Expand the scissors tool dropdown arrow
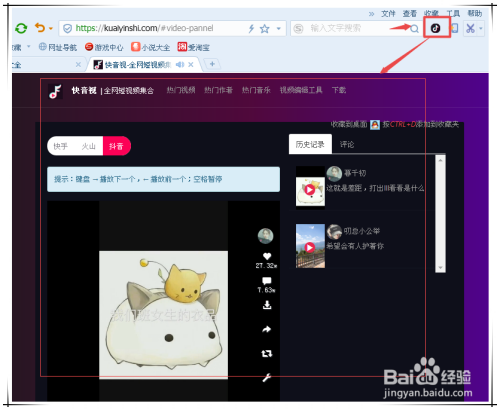500x410 pixels. (x=481, y=29)
